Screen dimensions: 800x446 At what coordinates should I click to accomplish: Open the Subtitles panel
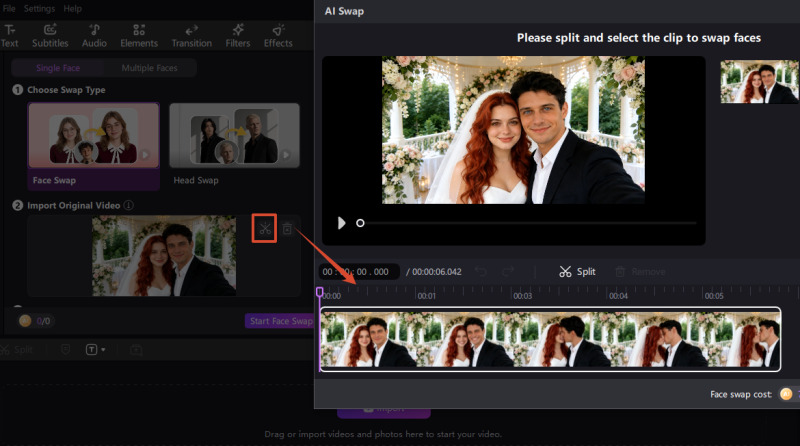[50, 36]
